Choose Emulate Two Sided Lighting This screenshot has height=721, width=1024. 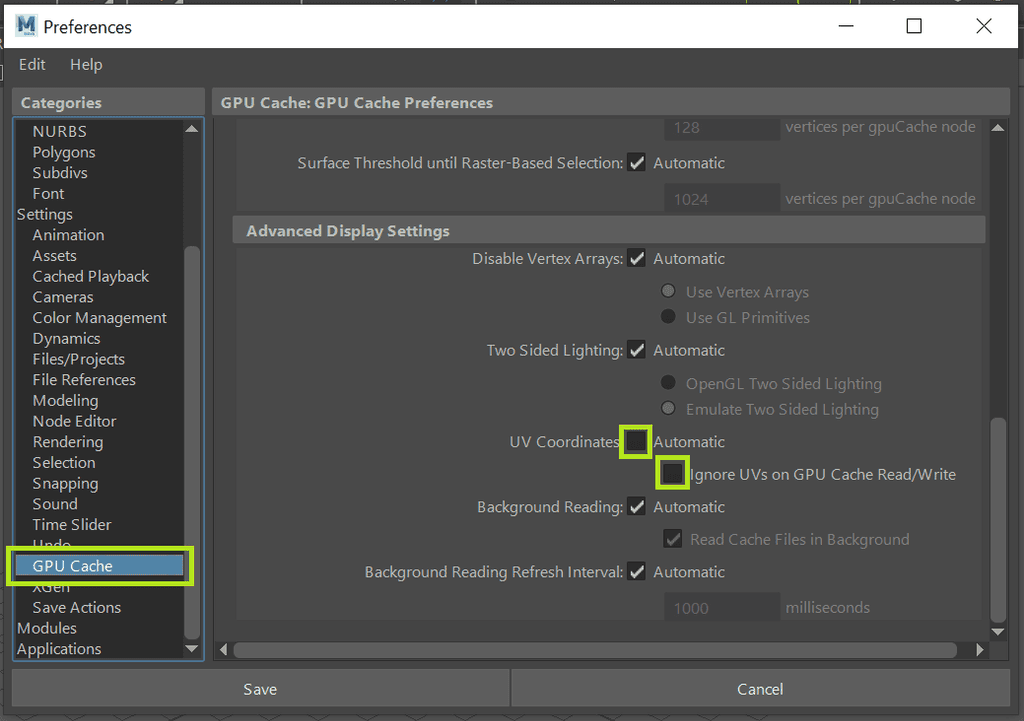point(668,409)
